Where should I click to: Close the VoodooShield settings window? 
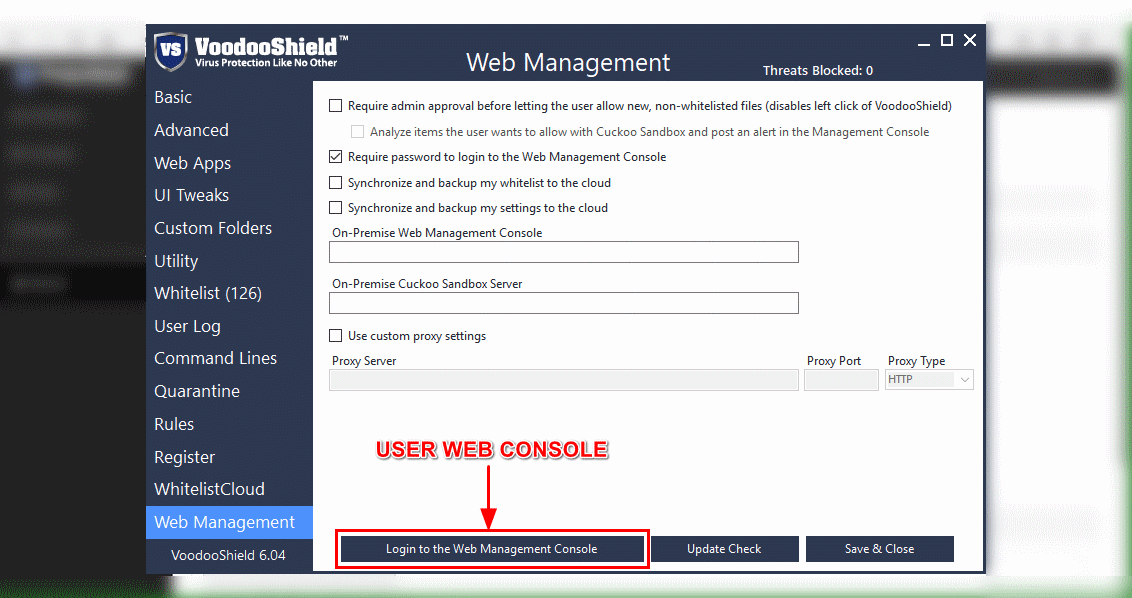970,40
